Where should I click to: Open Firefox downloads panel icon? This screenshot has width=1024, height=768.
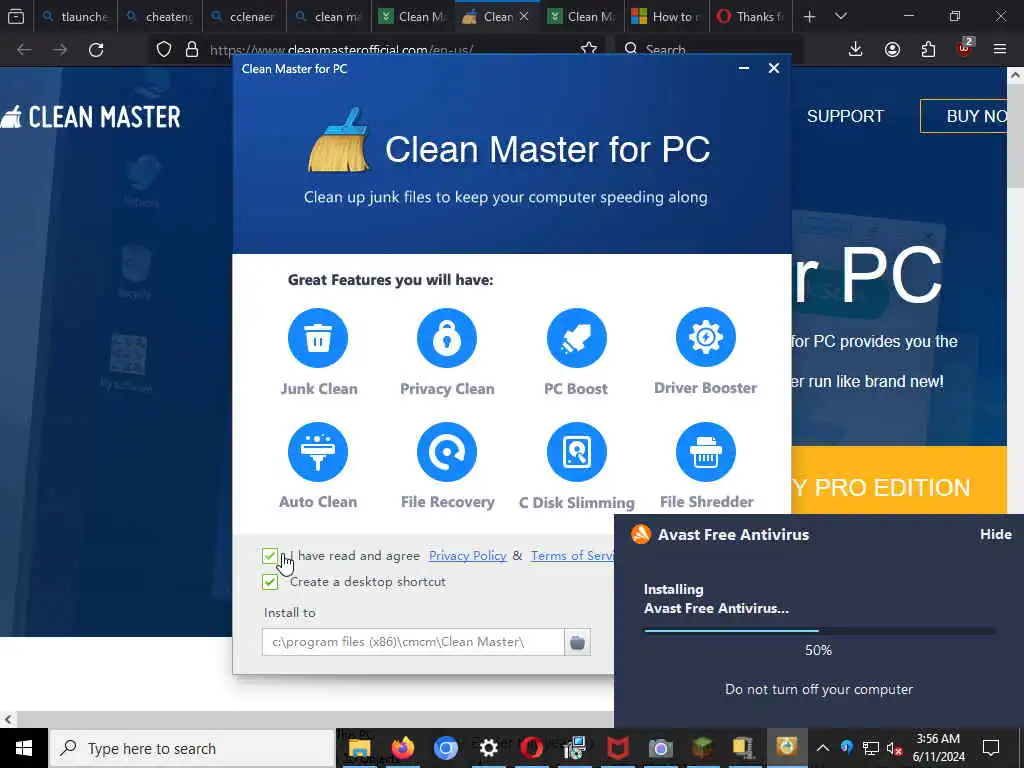[855, 49]
